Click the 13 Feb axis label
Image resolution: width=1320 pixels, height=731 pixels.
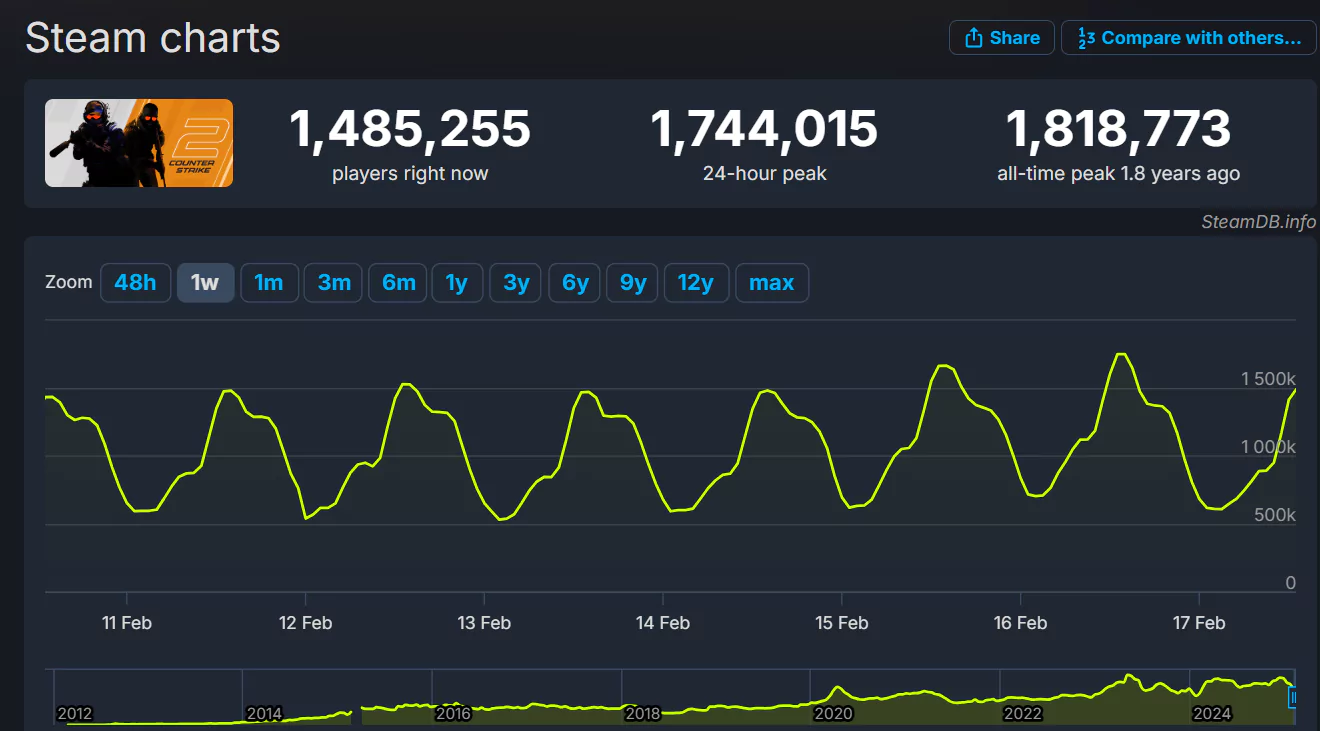[x=484, y=623]
